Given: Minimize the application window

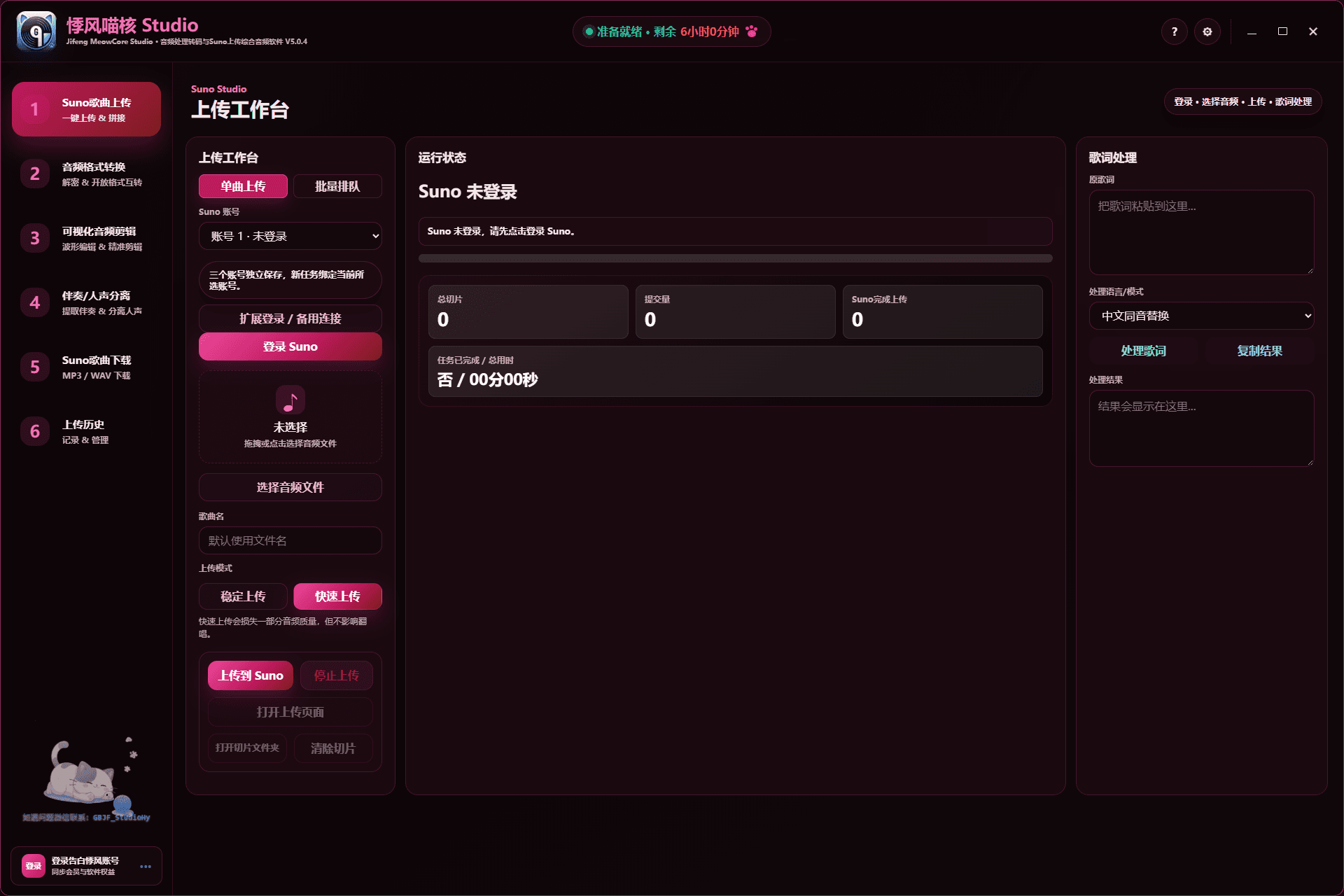Looking at the screenshot, I should pyautogui.click(x=1252, y=31).
